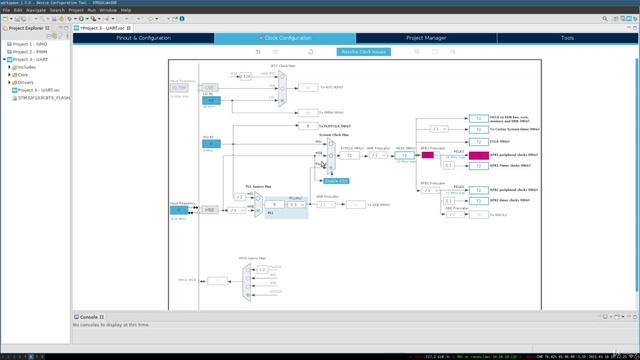Select HSI source in PLL Source Mux
The width and height of the screenshot is (640, 360).
(258, 199)
